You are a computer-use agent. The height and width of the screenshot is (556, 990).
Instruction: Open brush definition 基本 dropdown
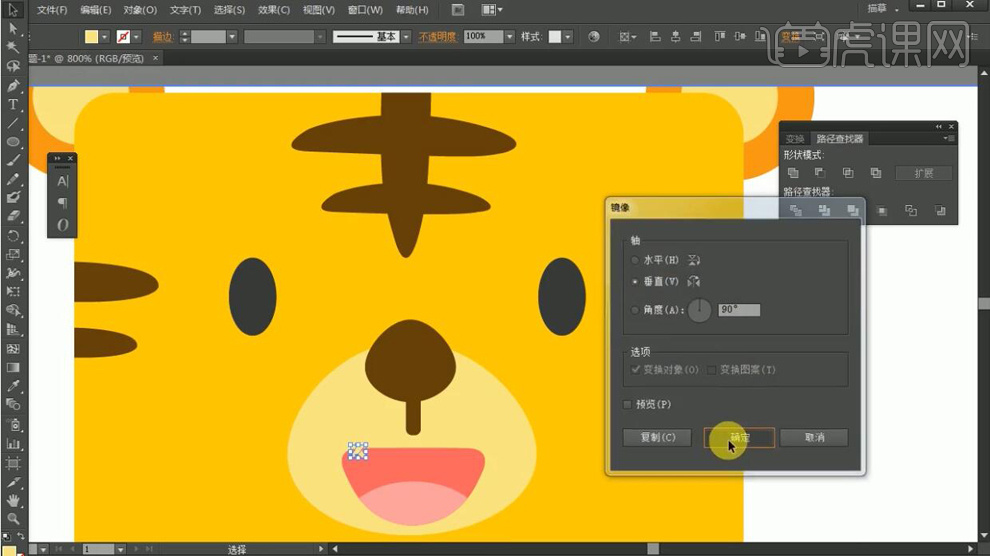(x=406, y=37)
